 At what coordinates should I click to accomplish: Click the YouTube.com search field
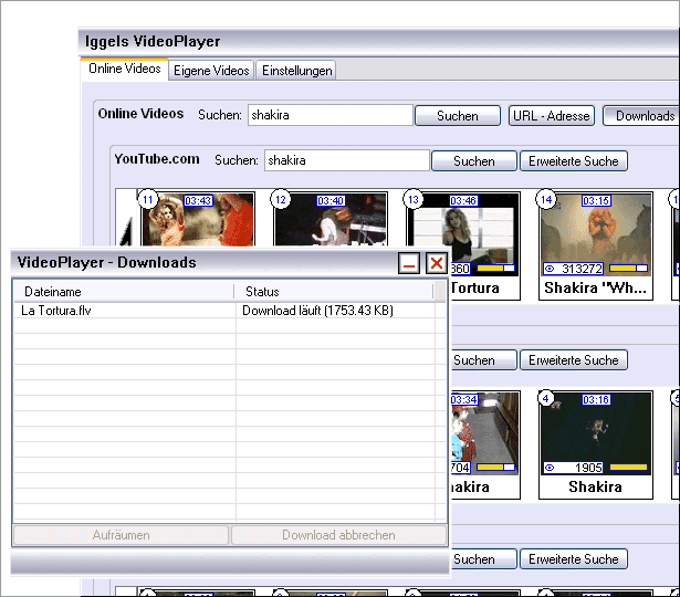pyautogui.click(x=347, y=161)
